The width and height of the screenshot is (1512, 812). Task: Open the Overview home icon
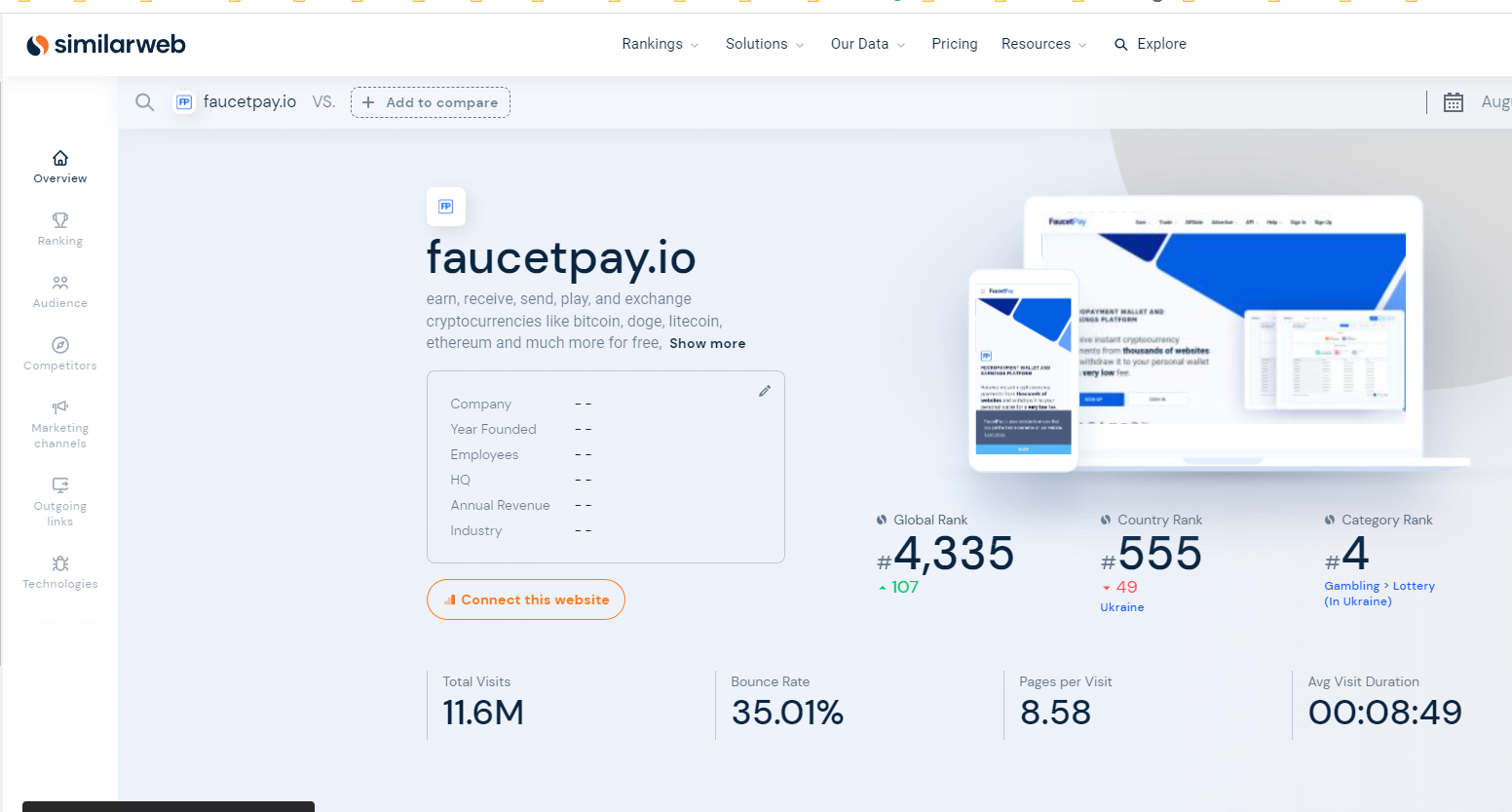(x=60, y=158)
